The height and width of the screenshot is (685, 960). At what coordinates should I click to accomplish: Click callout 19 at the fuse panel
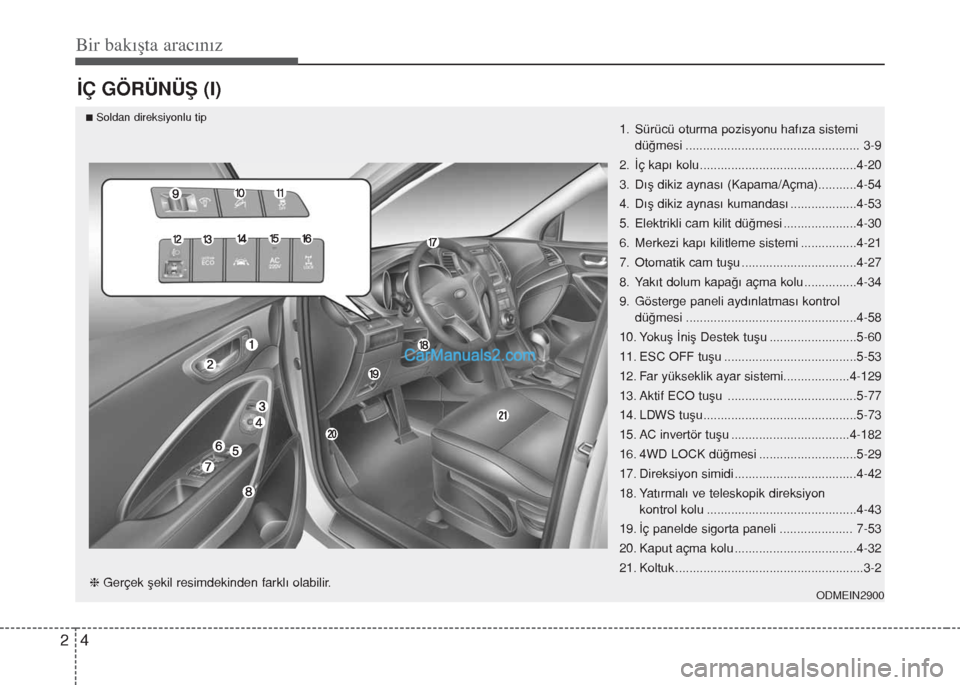point(374,374)
